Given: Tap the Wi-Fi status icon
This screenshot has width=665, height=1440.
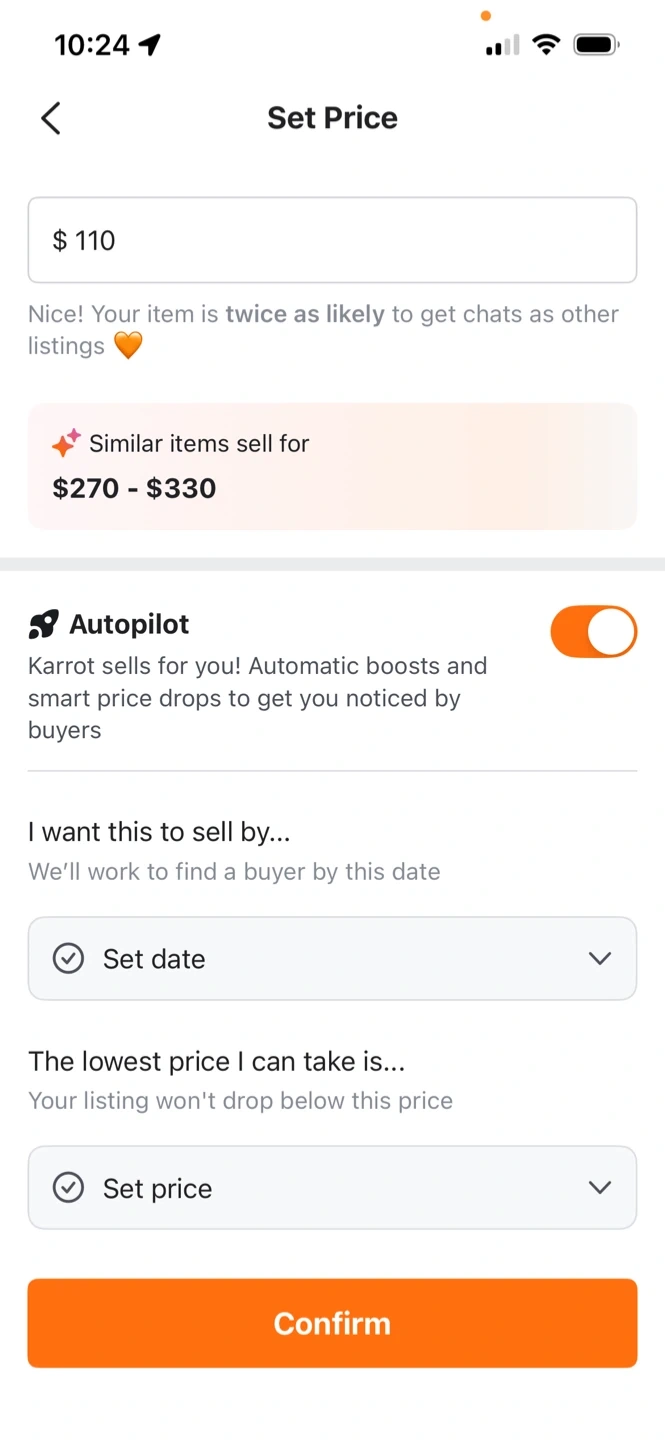Looking at the screenshot, I should point(546,44).
